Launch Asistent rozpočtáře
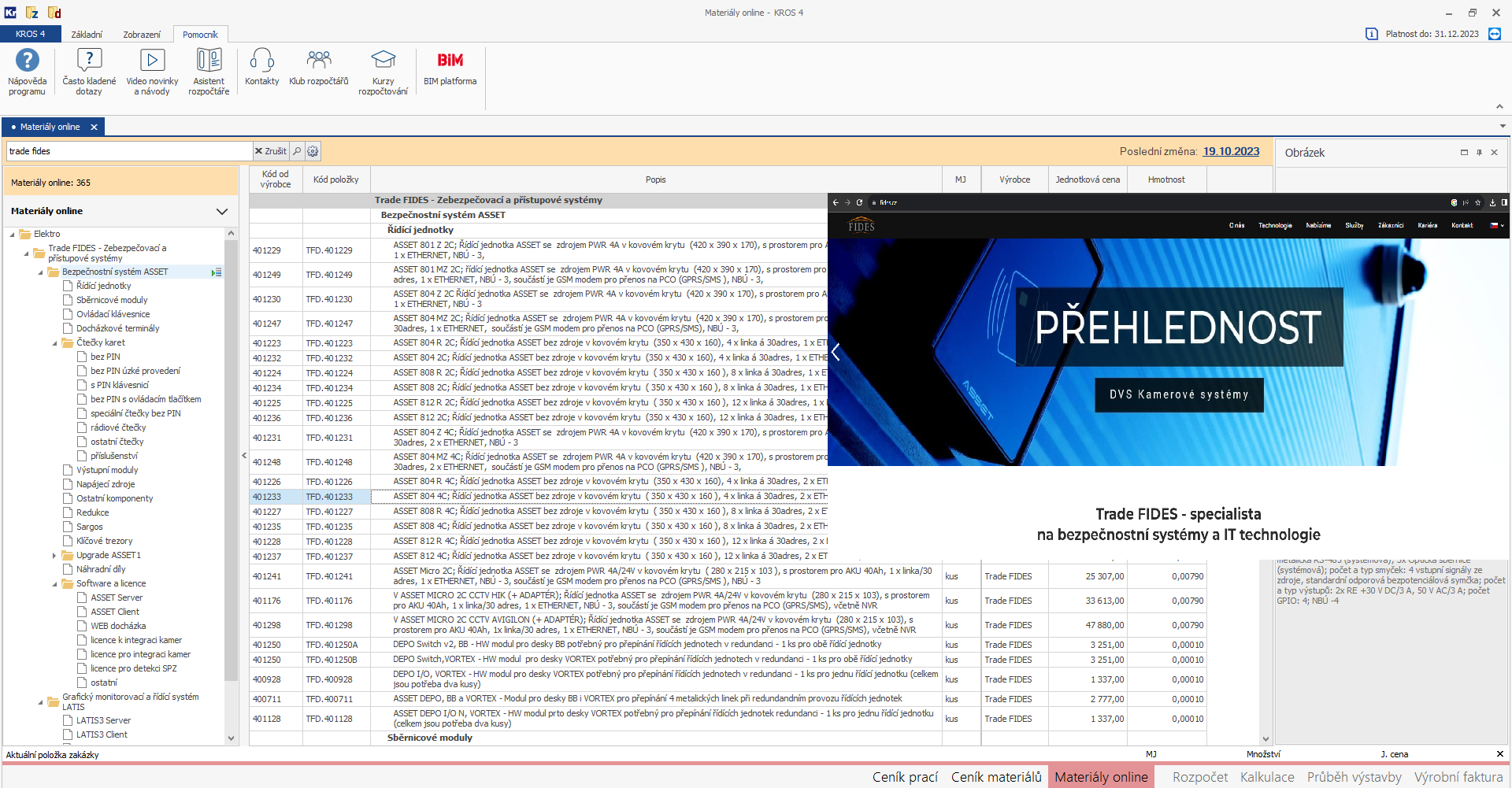The width and height of the screenshot is (1512, 788). (209, 72)
